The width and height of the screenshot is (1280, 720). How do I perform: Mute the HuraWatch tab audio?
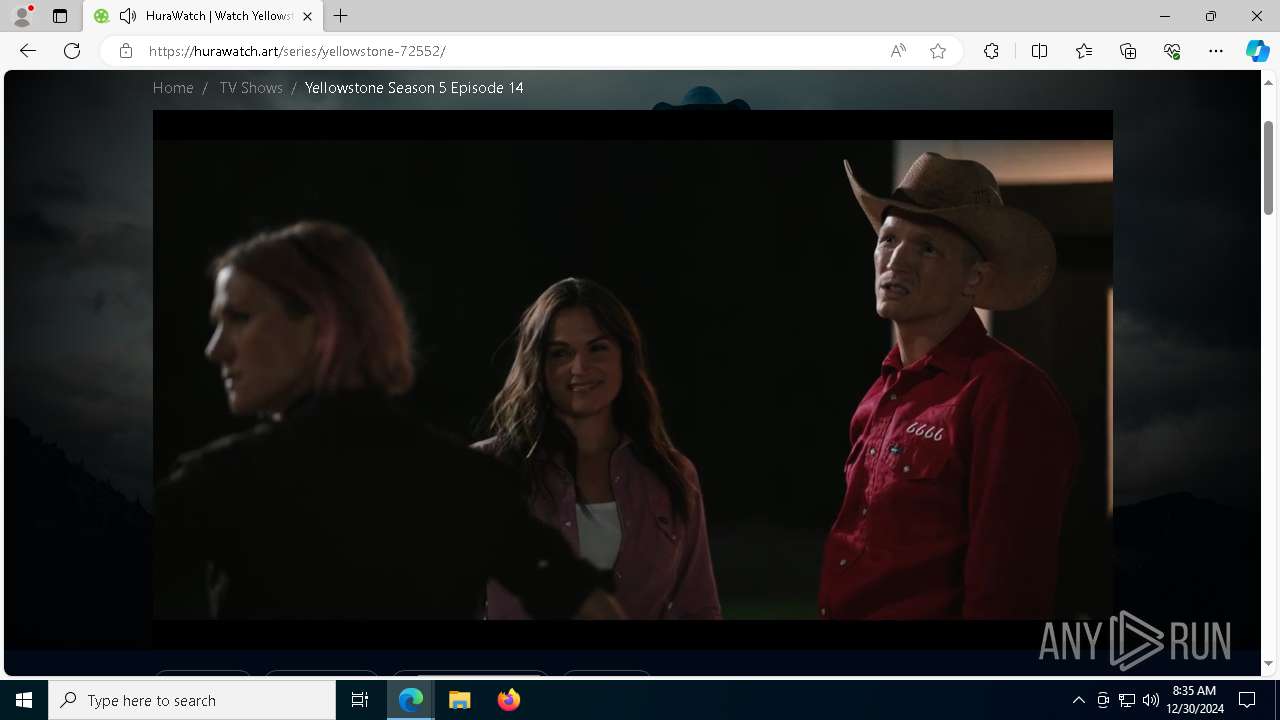[x=128, y=16]
